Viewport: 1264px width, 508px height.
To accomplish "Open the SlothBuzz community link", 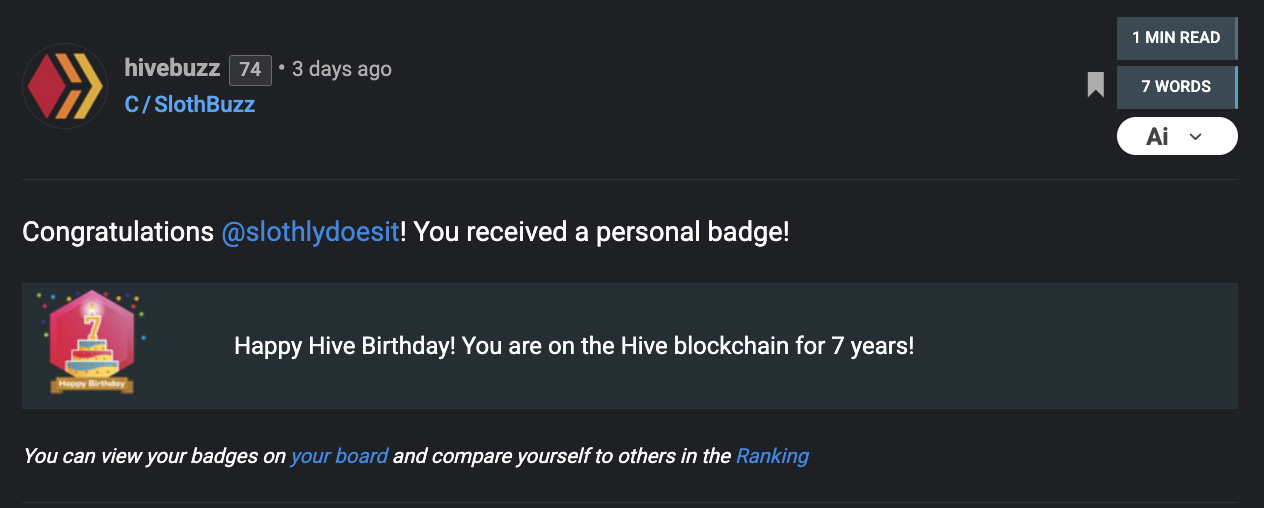I will 204,104.
